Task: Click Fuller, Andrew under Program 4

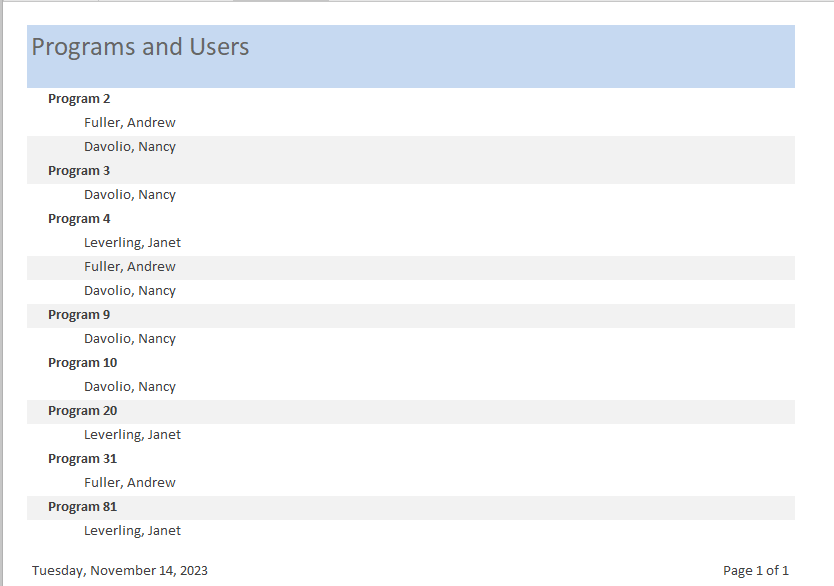Action: click(x=130, y=267)
